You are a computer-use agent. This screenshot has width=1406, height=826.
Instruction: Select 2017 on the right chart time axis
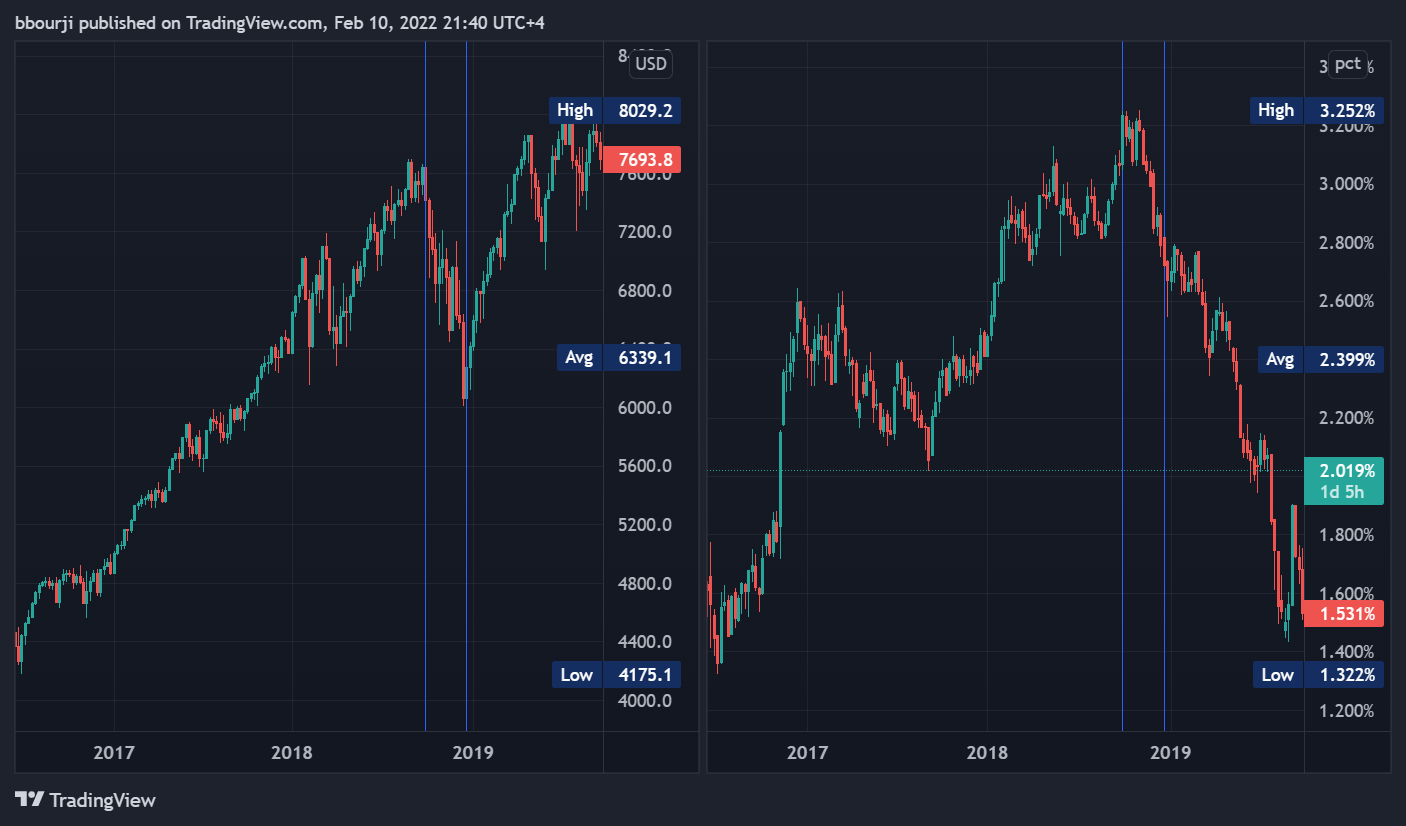pos(807,752)
